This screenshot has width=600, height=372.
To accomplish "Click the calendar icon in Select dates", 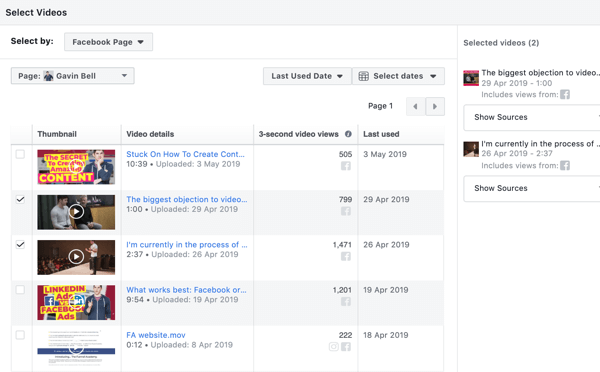I will click(x=364, y=76).
